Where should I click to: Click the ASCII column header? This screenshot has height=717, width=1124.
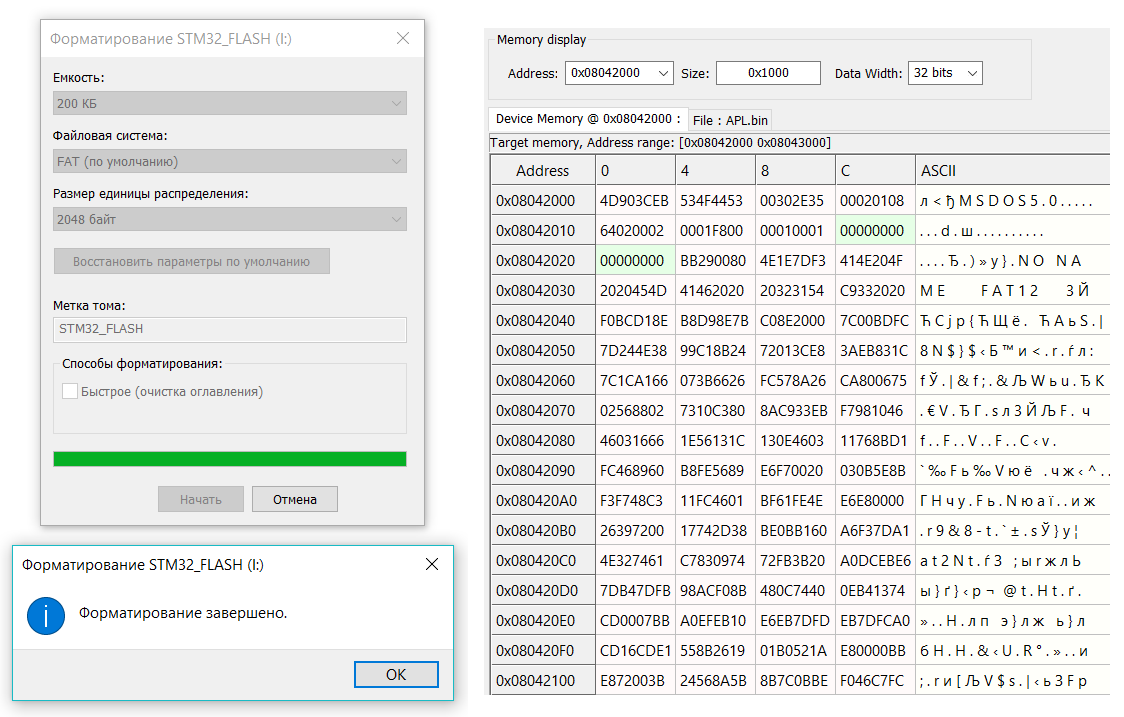(x=1012, y=171)
